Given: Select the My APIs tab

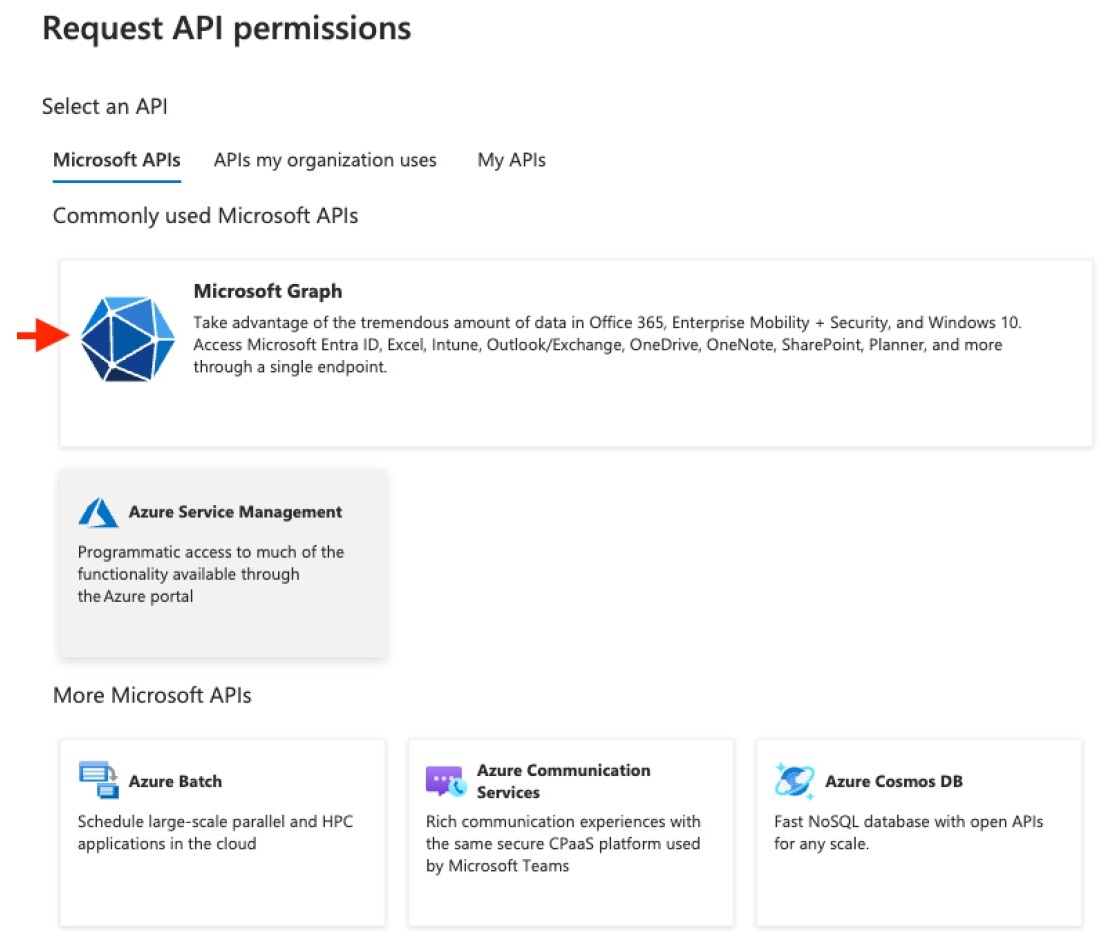Looking at the screenshot, I should 511,160.
